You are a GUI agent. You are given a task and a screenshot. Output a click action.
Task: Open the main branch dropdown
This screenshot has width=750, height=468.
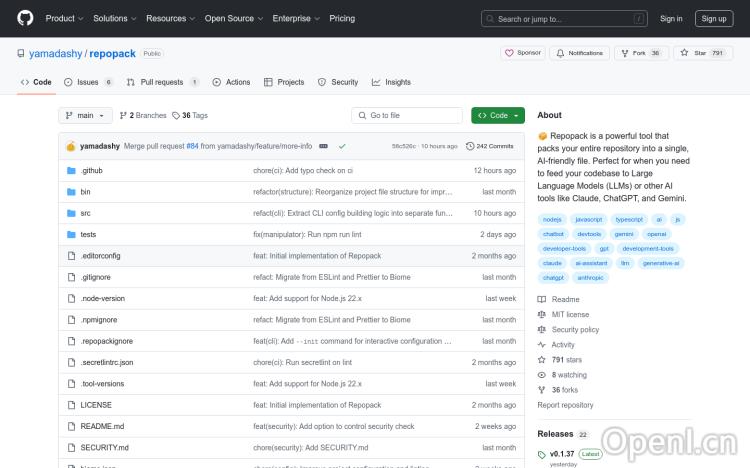[x=85, y=116]
